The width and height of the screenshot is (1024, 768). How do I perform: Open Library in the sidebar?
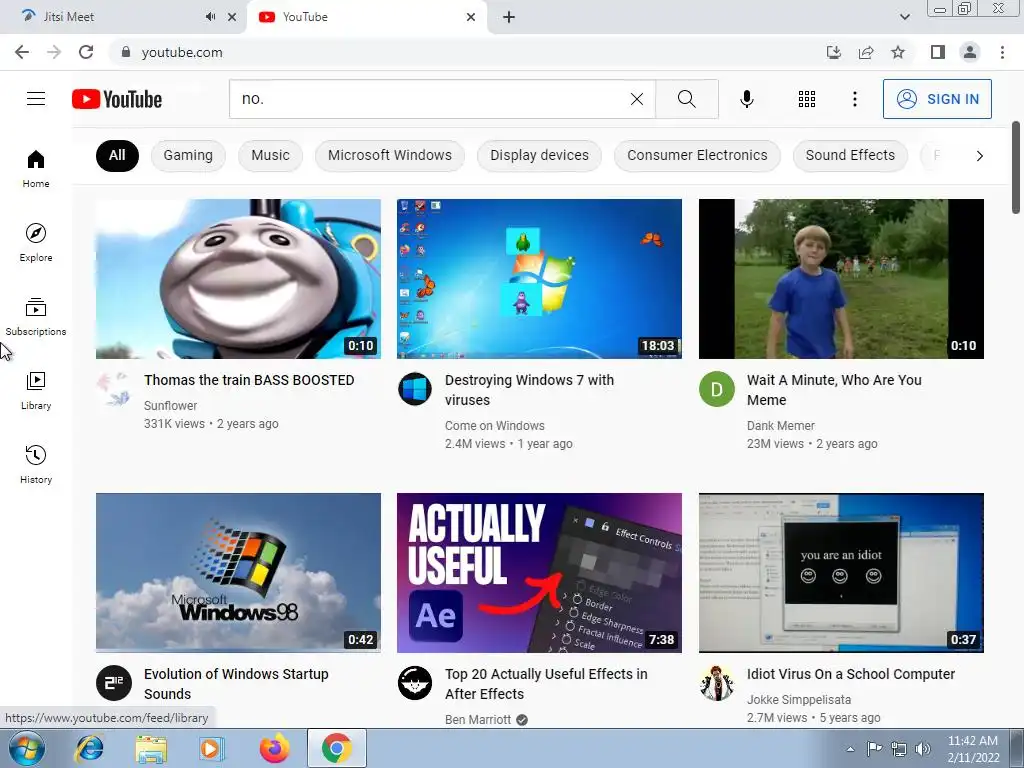tap(36, 391)
